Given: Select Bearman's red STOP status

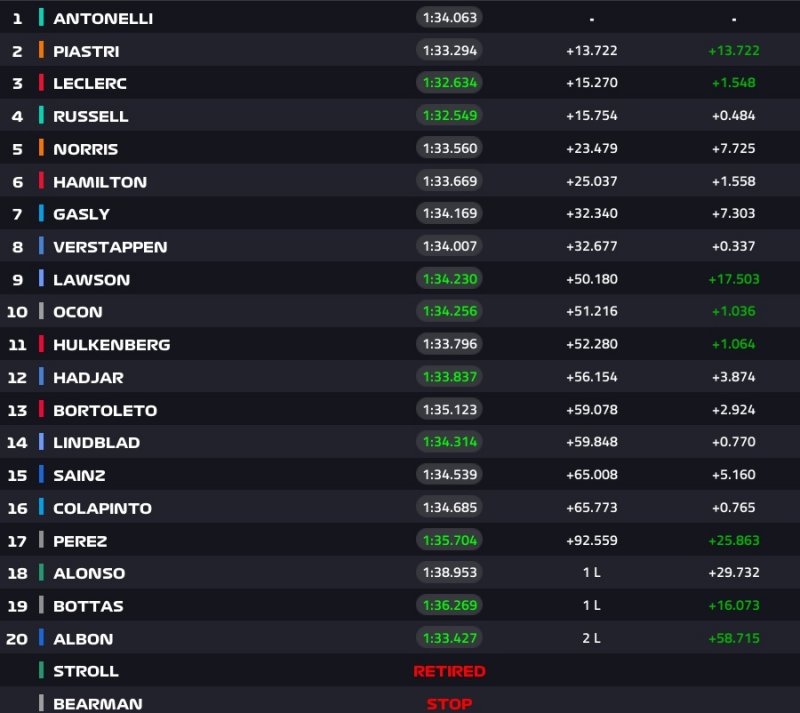Looking at the screenshot, I should 449,704.
